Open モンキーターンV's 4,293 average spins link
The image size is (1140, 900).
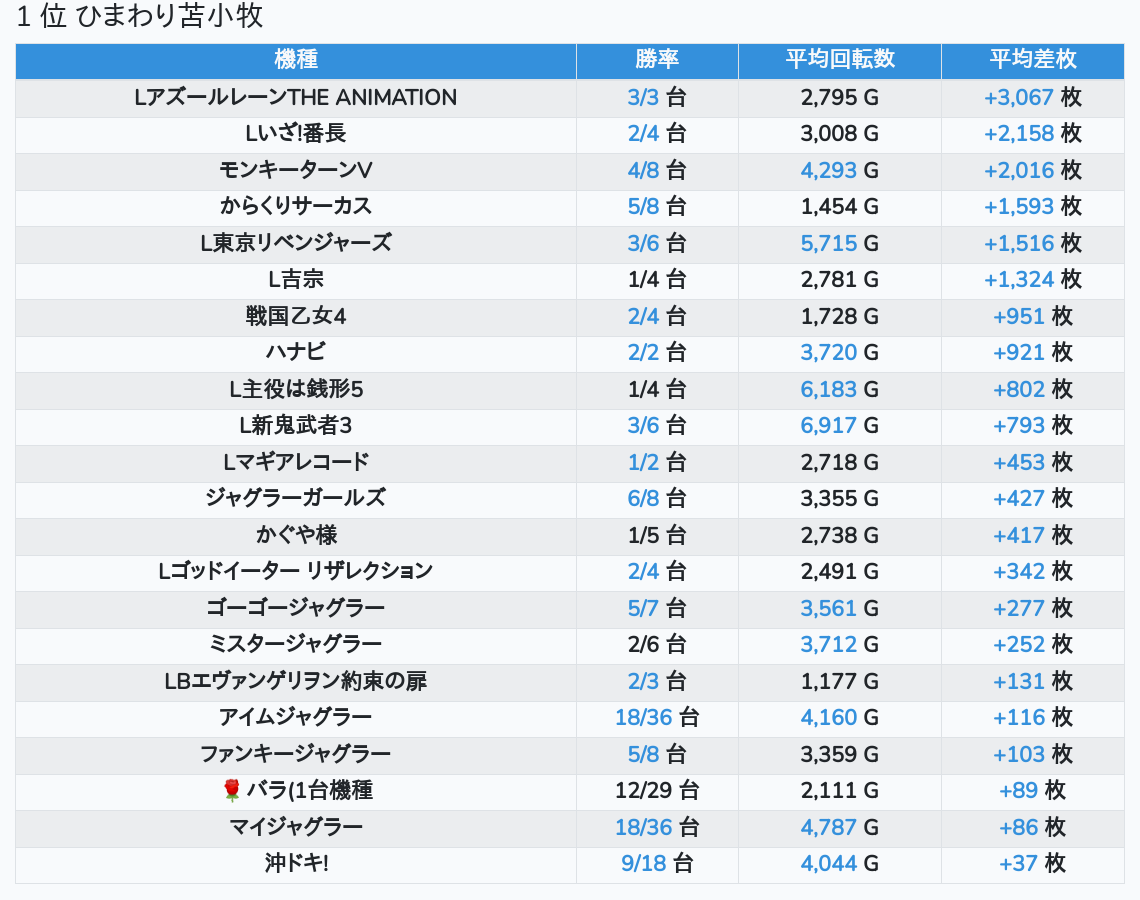[829, 171]
